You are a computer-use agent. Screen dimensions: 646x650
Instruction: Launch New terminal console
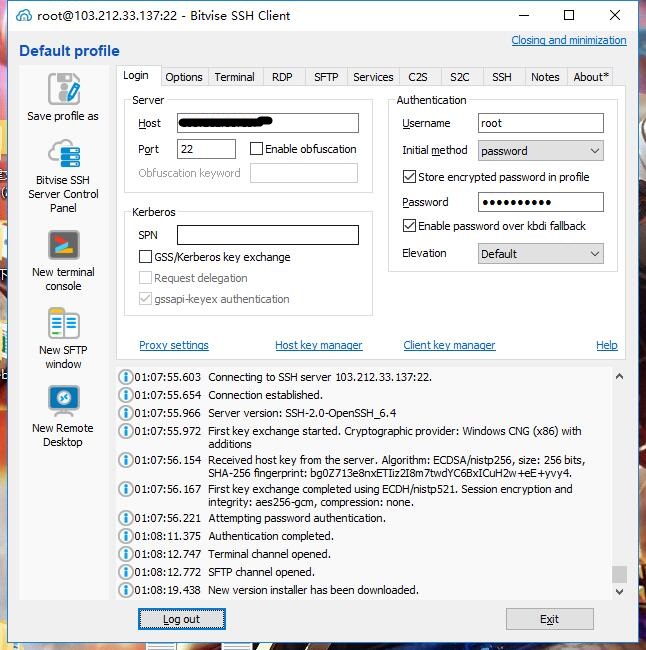point(63,246)
